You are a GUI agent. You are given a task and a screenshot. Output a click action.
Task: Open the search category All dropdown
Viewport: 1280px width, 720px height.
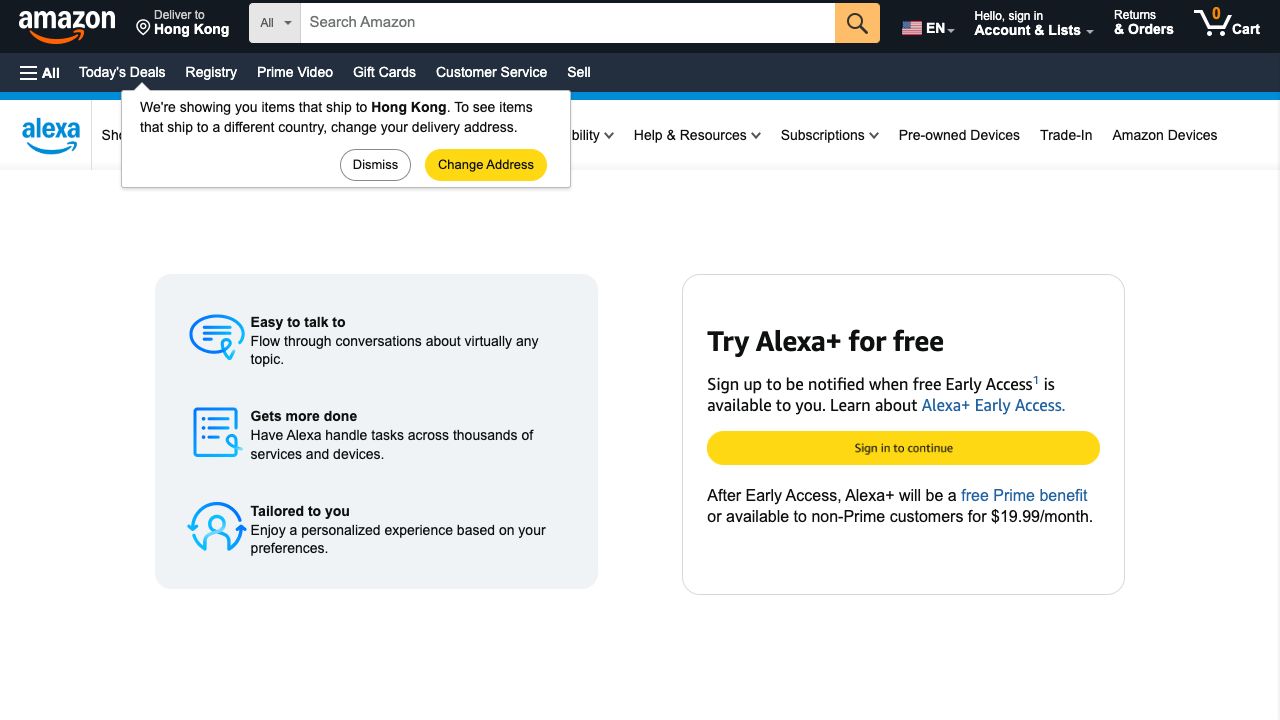tap(275, 23)
